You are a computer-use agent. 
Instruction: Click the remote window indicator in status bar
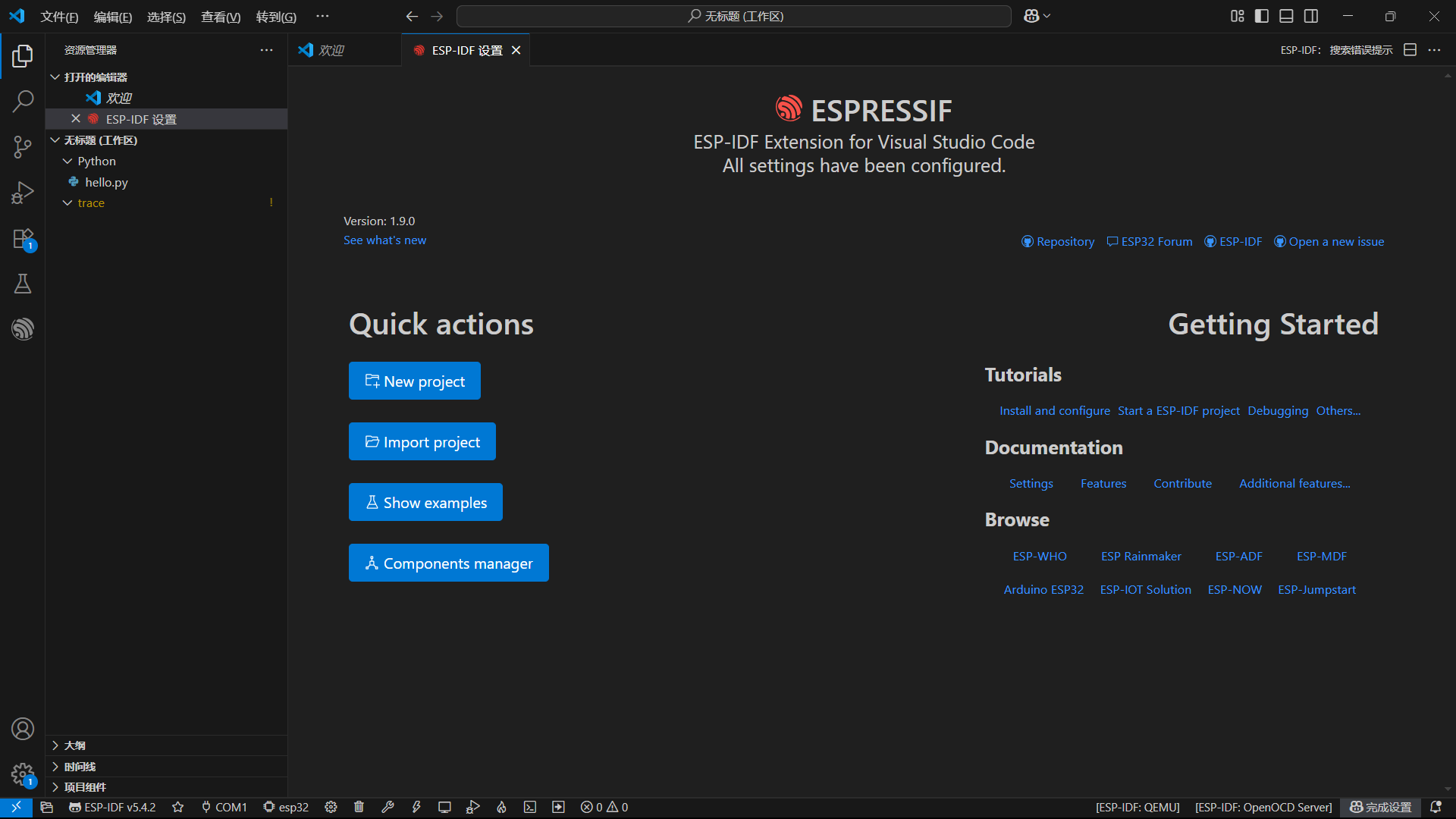[x=16, y=808]
